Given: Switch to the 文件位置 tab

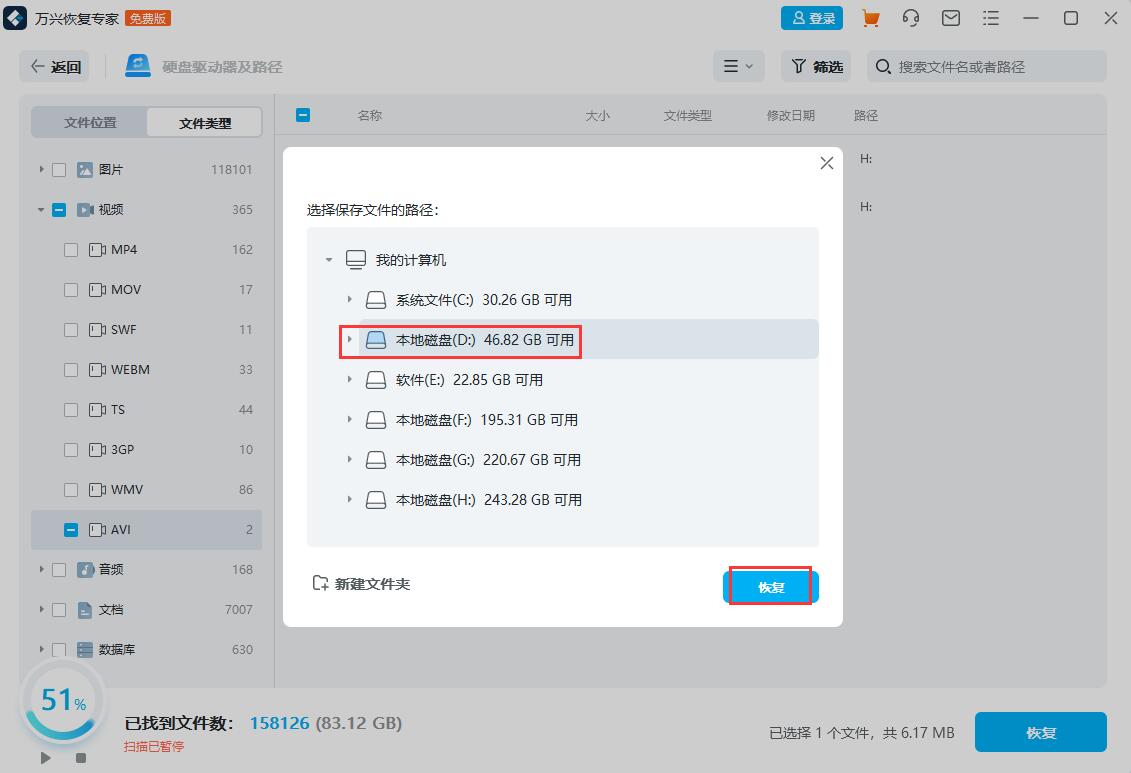Looking at the screenshot, I should pos(89,123).
